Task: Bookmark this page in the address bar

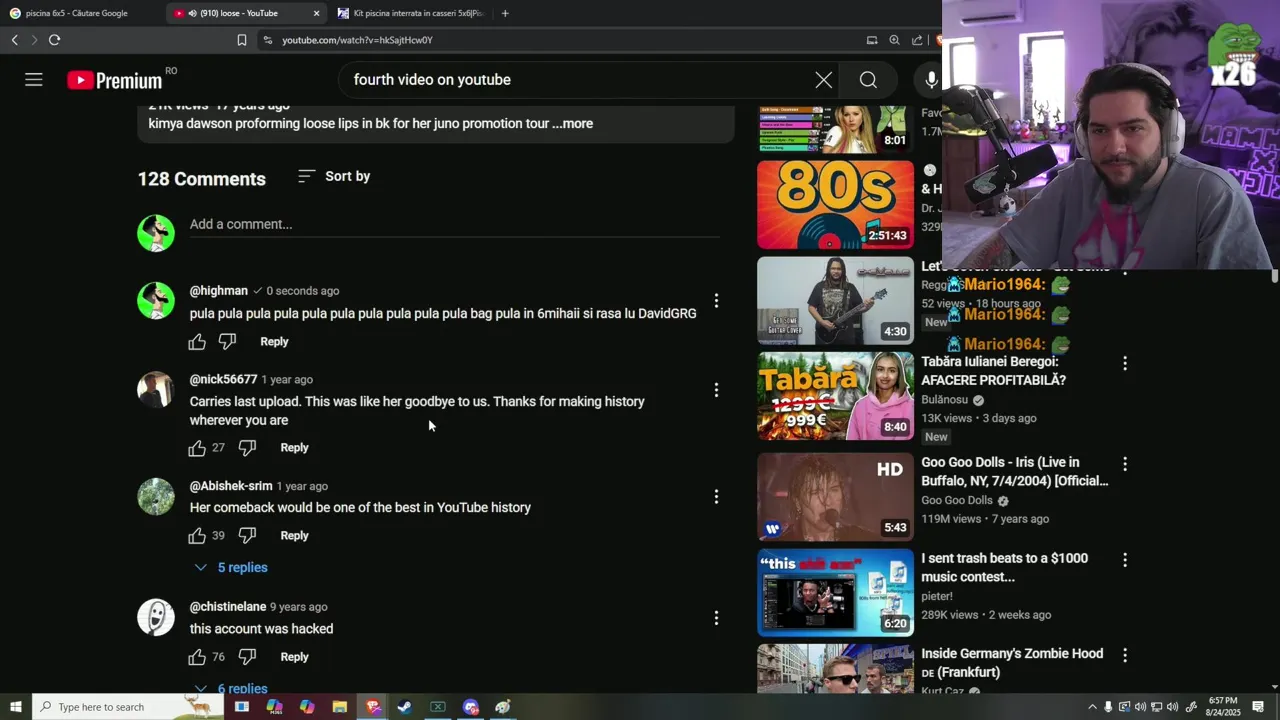Action: coord(242,40)
